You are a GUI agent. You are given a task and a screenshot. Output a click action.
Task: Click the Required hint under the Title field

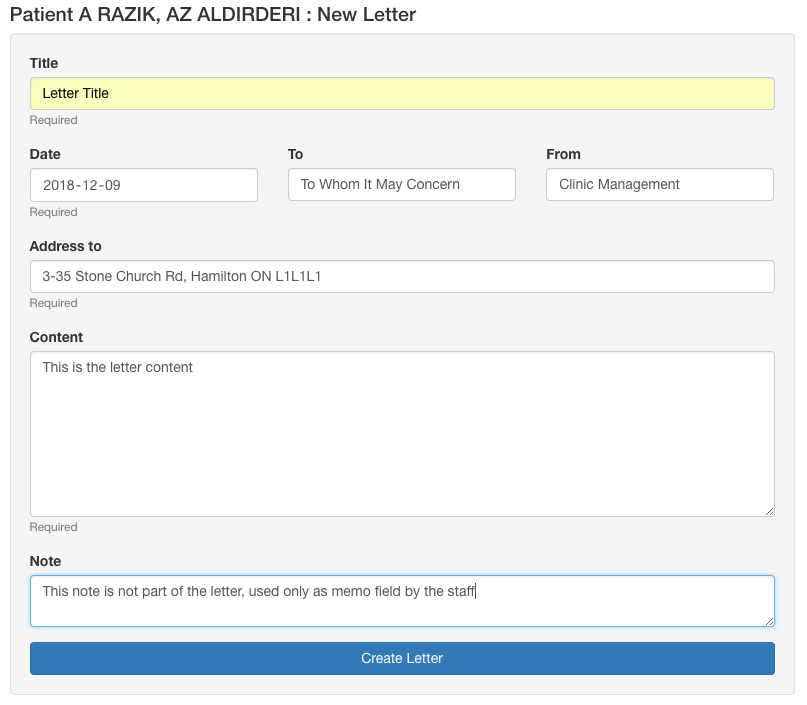[x=54, y=120]
